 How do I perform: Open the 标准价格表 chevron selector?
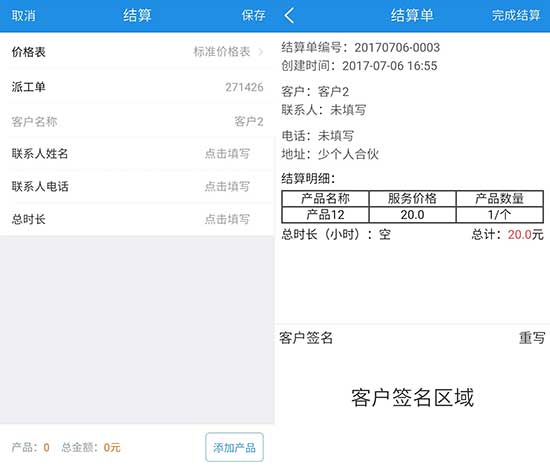[261, 52]
